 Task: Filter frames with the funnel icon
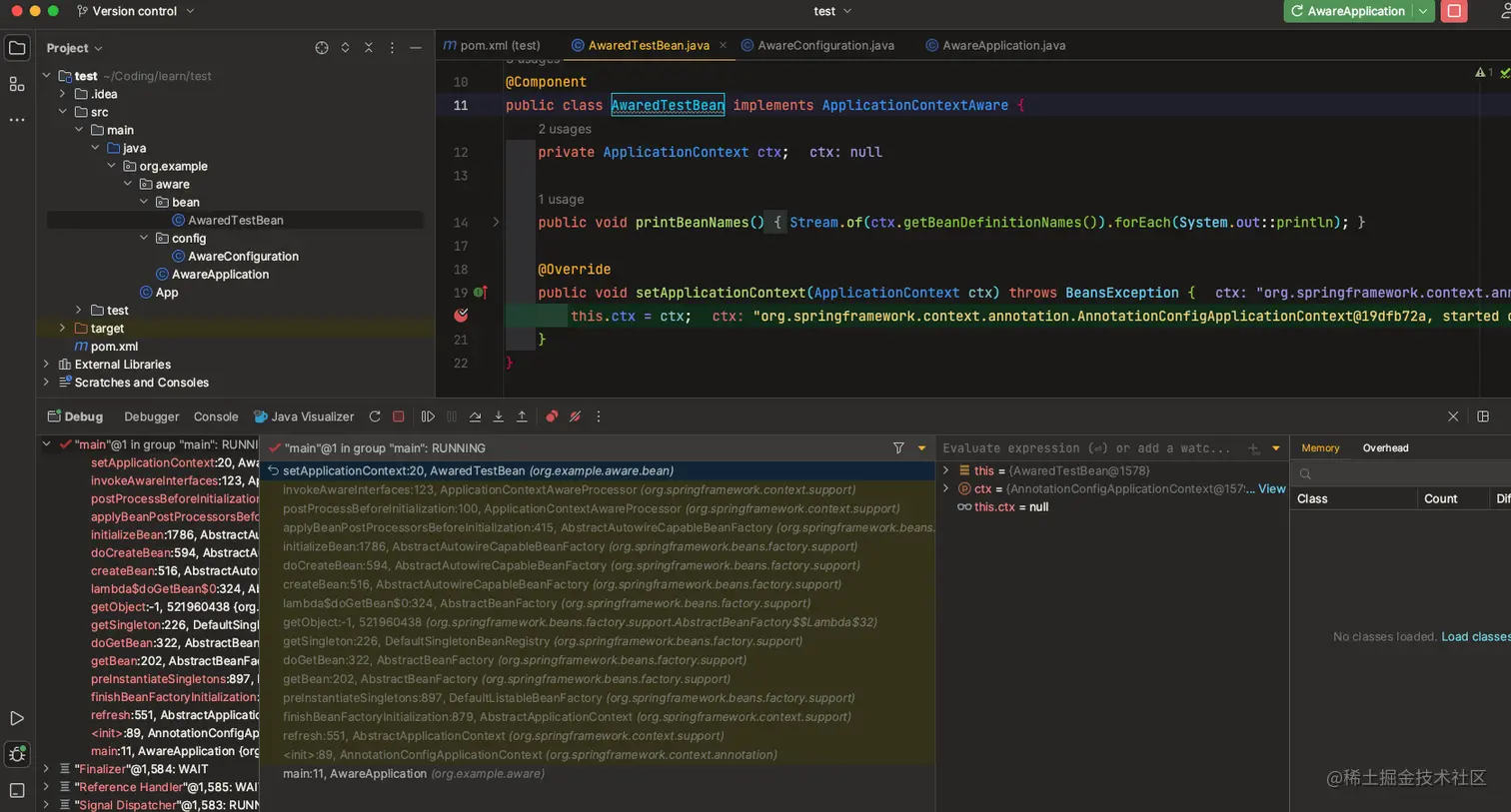click(x=898, y=448)
